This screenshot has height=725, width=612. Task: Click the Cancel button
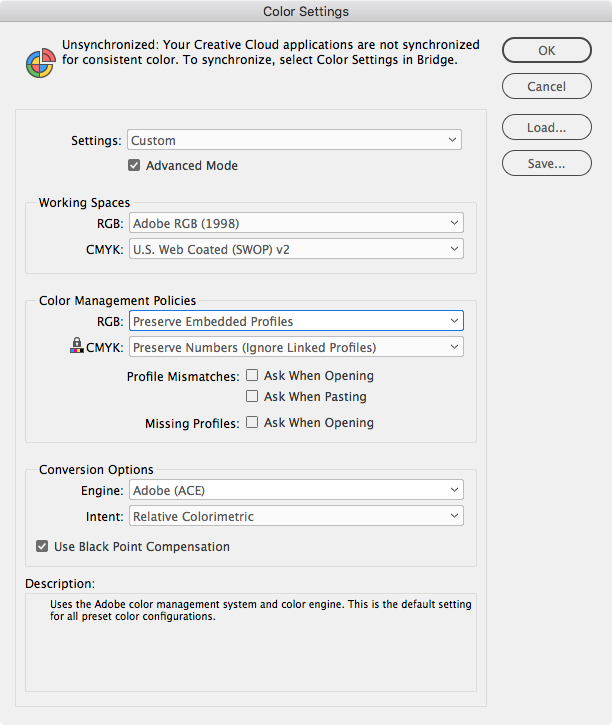click(x=546, y=86)
